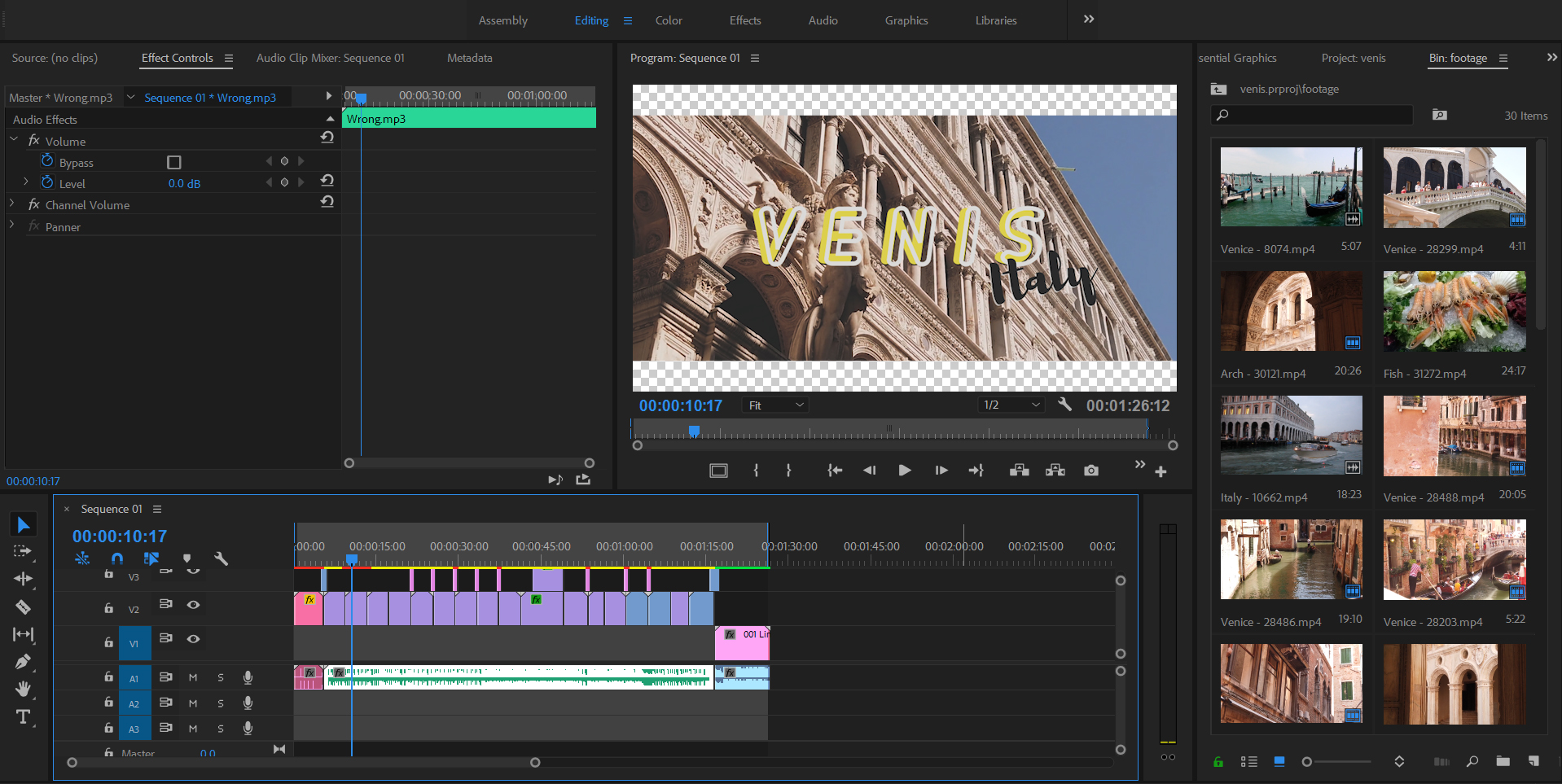The image size is (1562, 784).
Task: Hide track V2 with eye icon
Action: coord(193,605)
